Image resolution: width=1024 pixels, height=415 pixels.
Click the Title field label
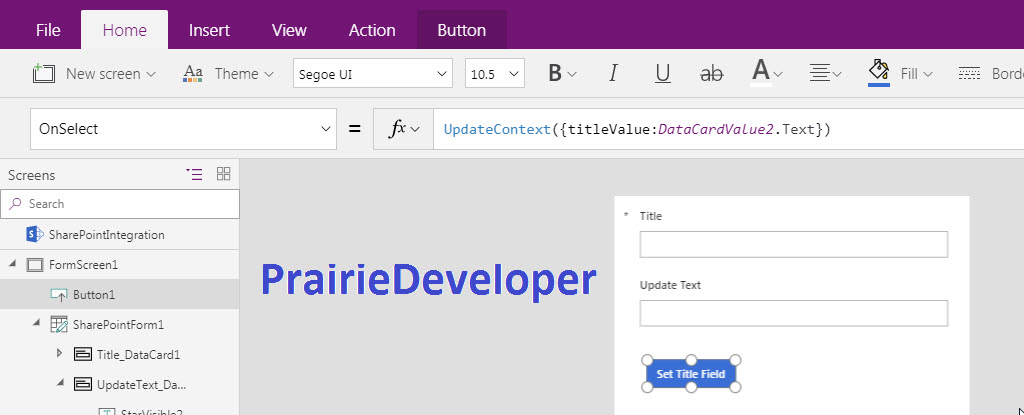650,216
